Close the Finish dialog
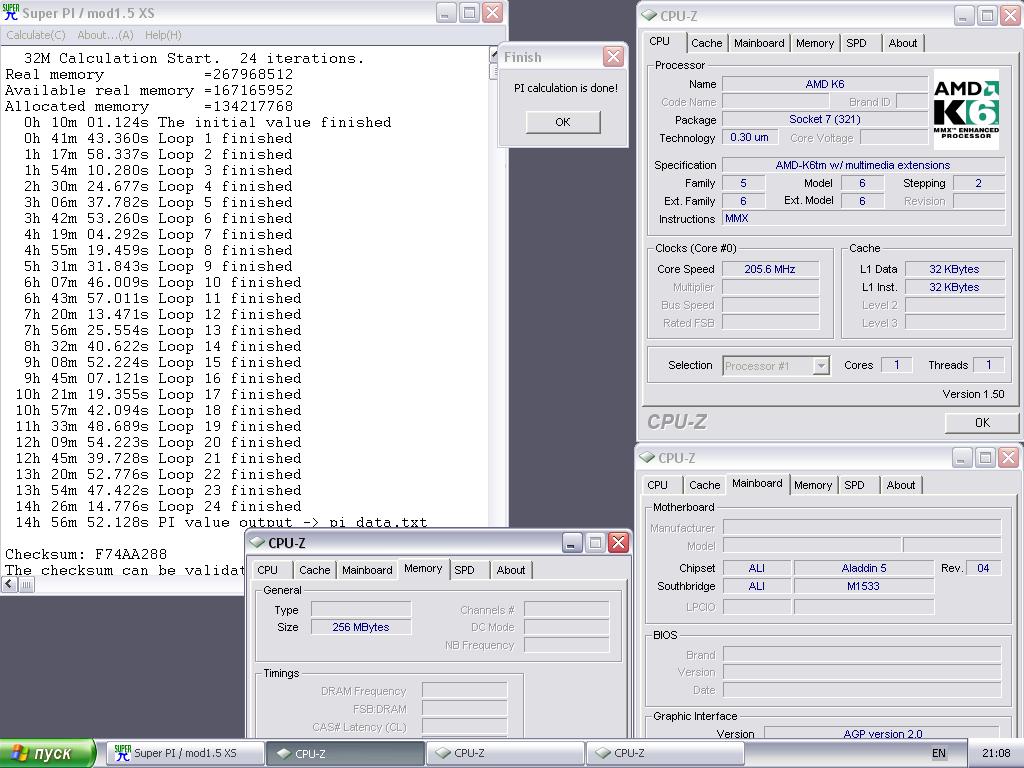 click(x=613, y=57)
